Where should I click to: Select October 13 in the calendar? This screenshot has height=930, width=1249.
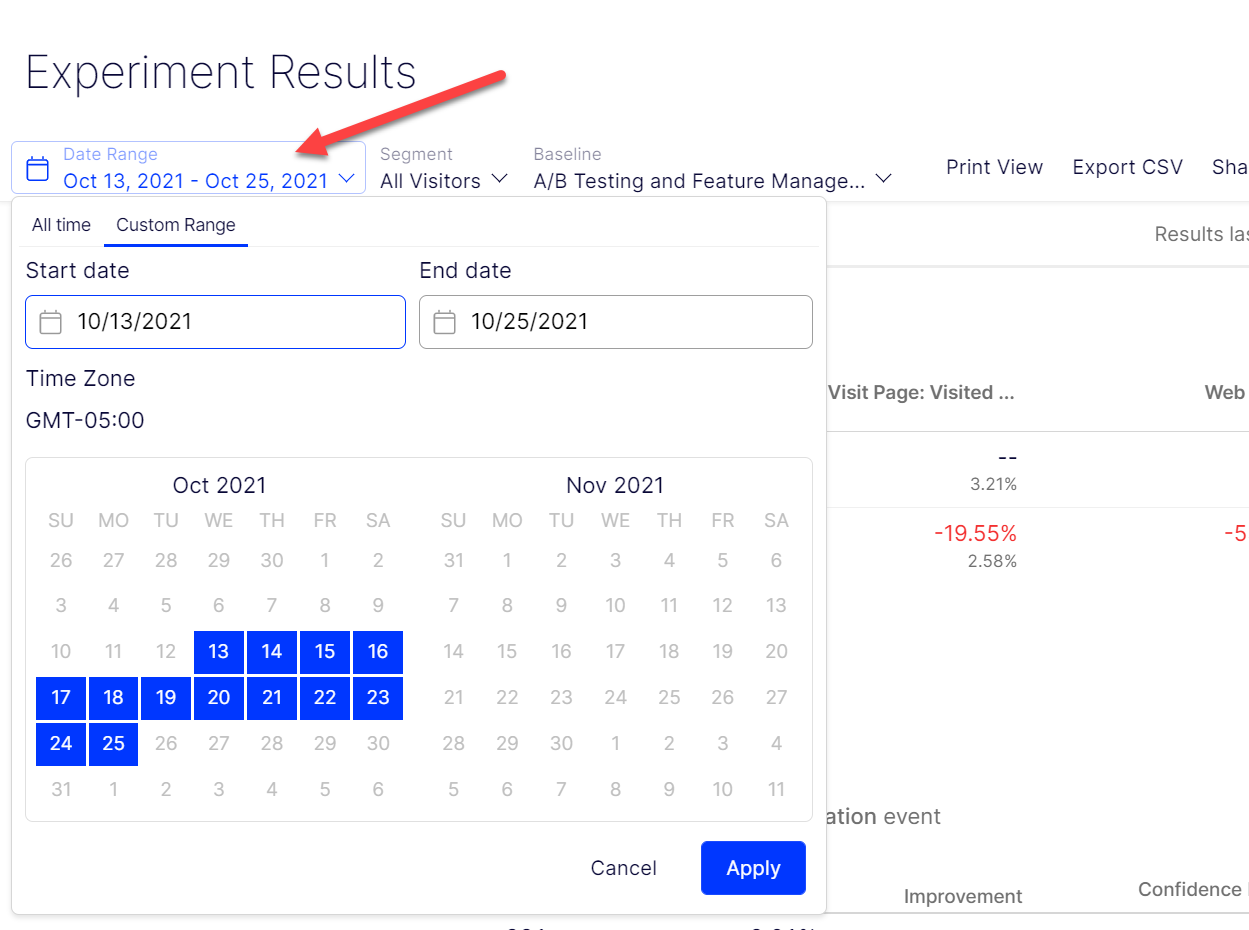point(219,652)
